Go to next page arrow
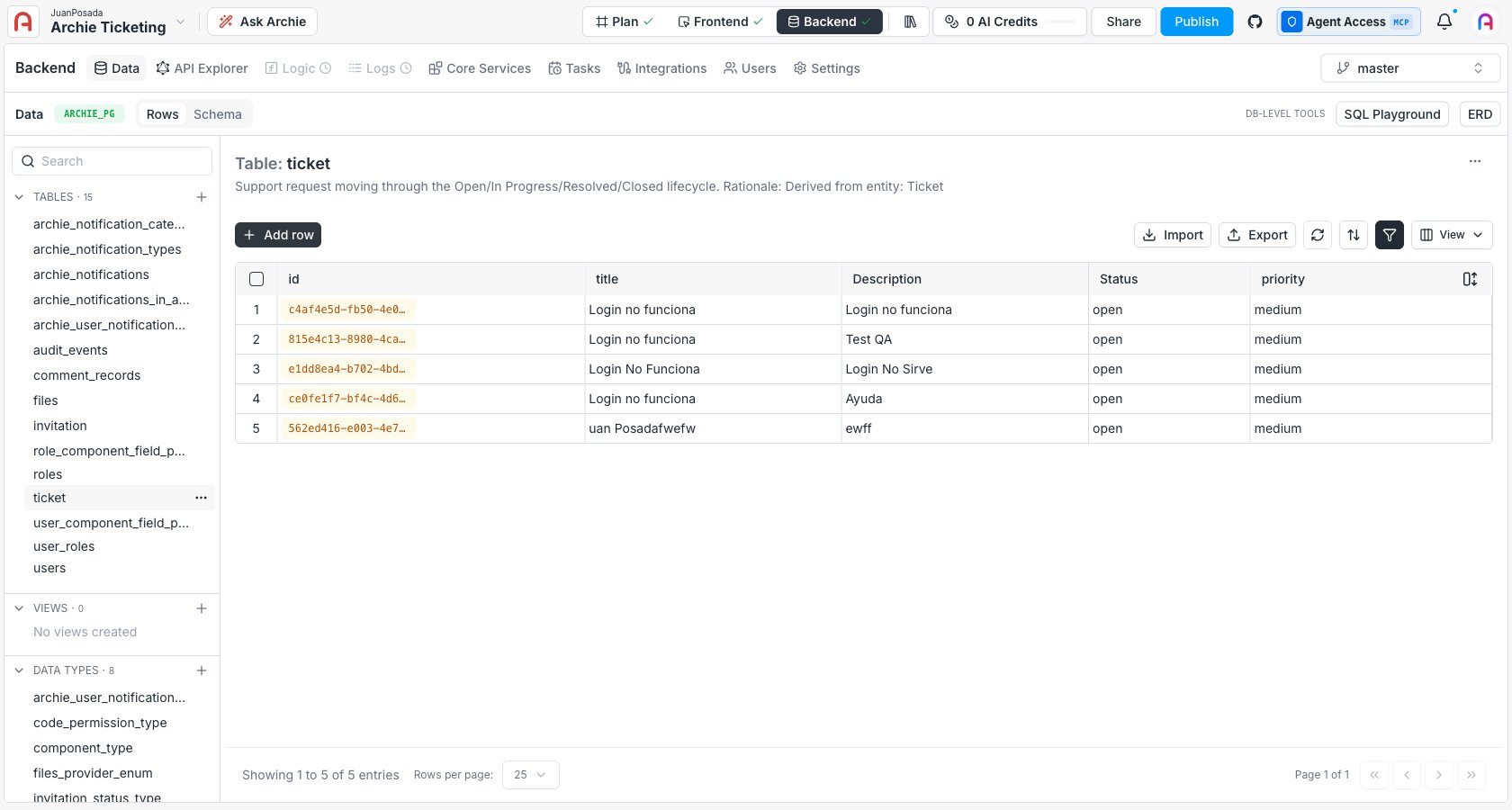The width and height of the screenshot is (1512, 810). pos(1439,775)
